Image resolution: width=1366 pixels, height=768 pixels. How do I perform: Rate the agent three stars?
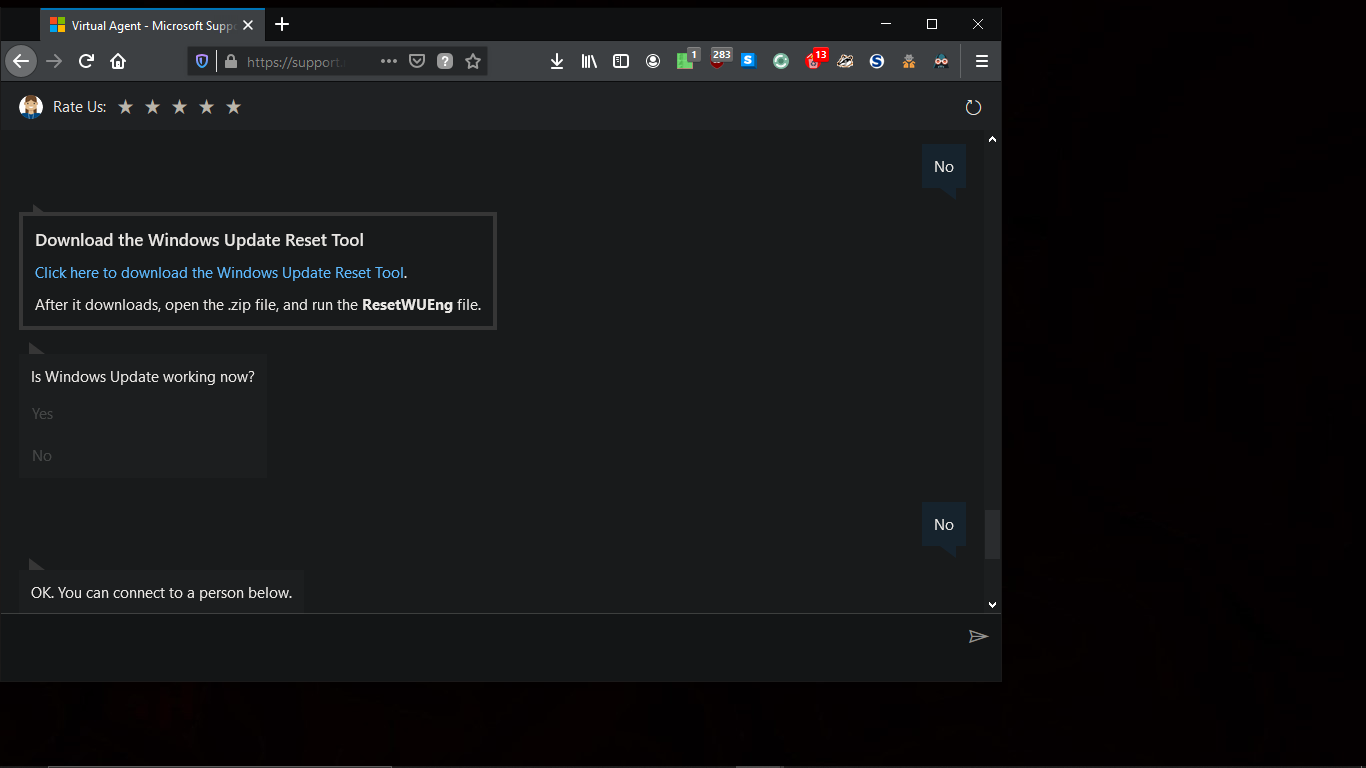pyautogui.click(x=179, y=107)
